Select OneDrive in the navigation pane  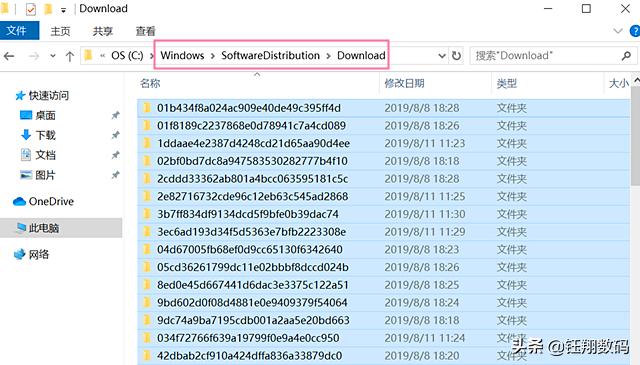click(43, 201)
